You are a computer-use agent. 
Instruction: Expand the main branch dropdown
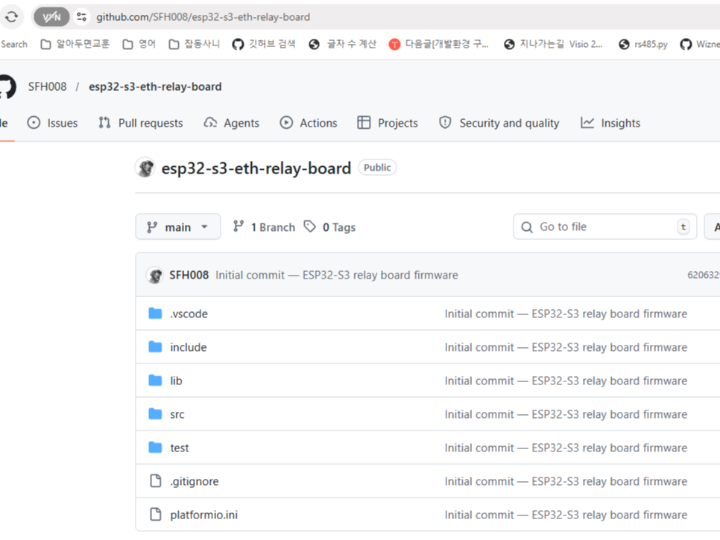click(x=178, y=227)
